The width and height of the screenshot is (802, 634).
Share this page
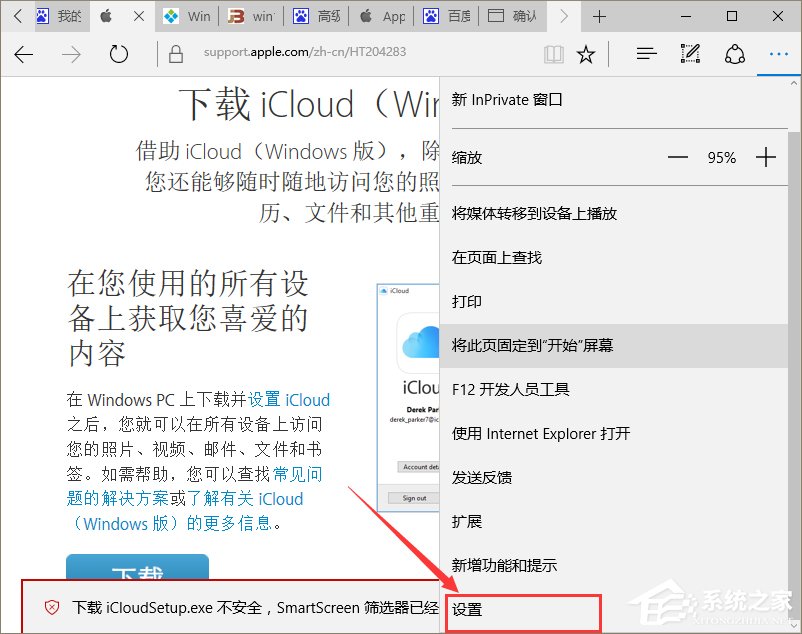735,54
